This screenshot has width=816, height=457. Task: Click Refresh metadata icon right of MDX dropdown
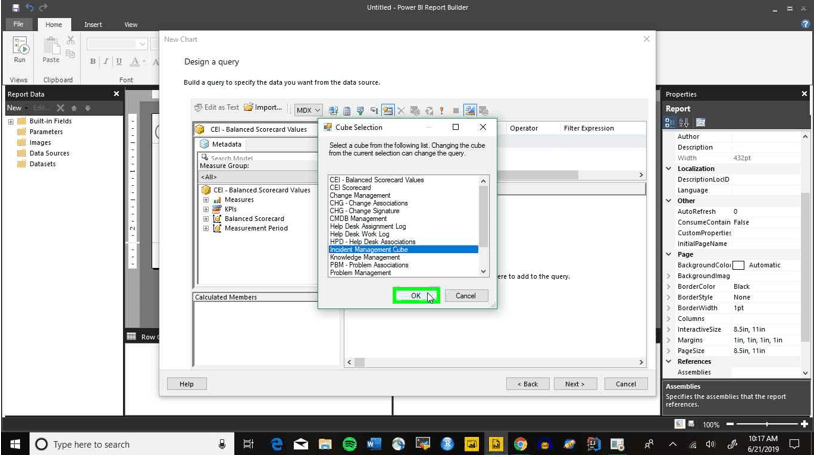(x=334, y=110)
